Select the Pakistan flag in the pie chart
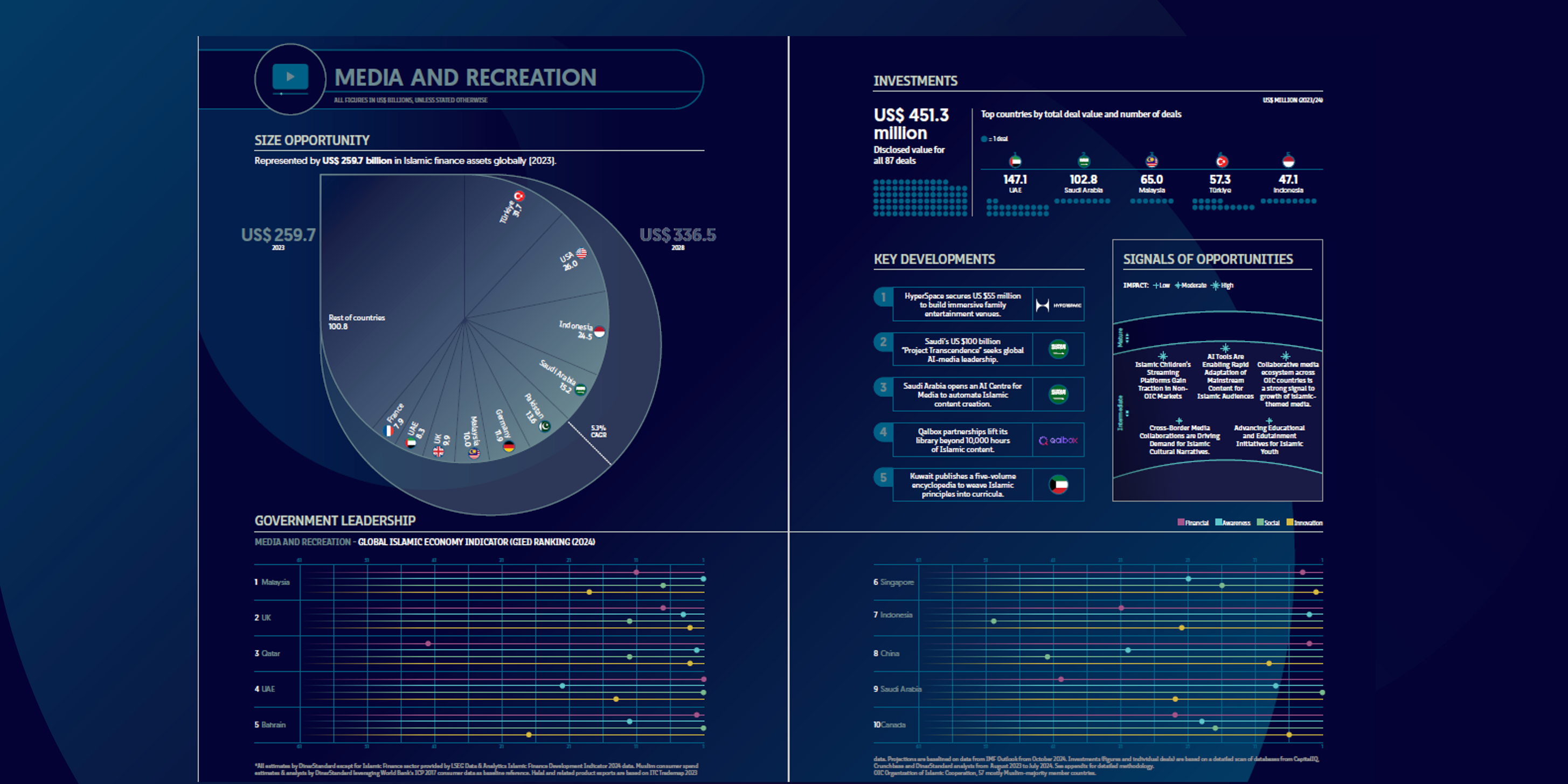1568x784 pixels. pyautogui.click(x=545, y=426)
